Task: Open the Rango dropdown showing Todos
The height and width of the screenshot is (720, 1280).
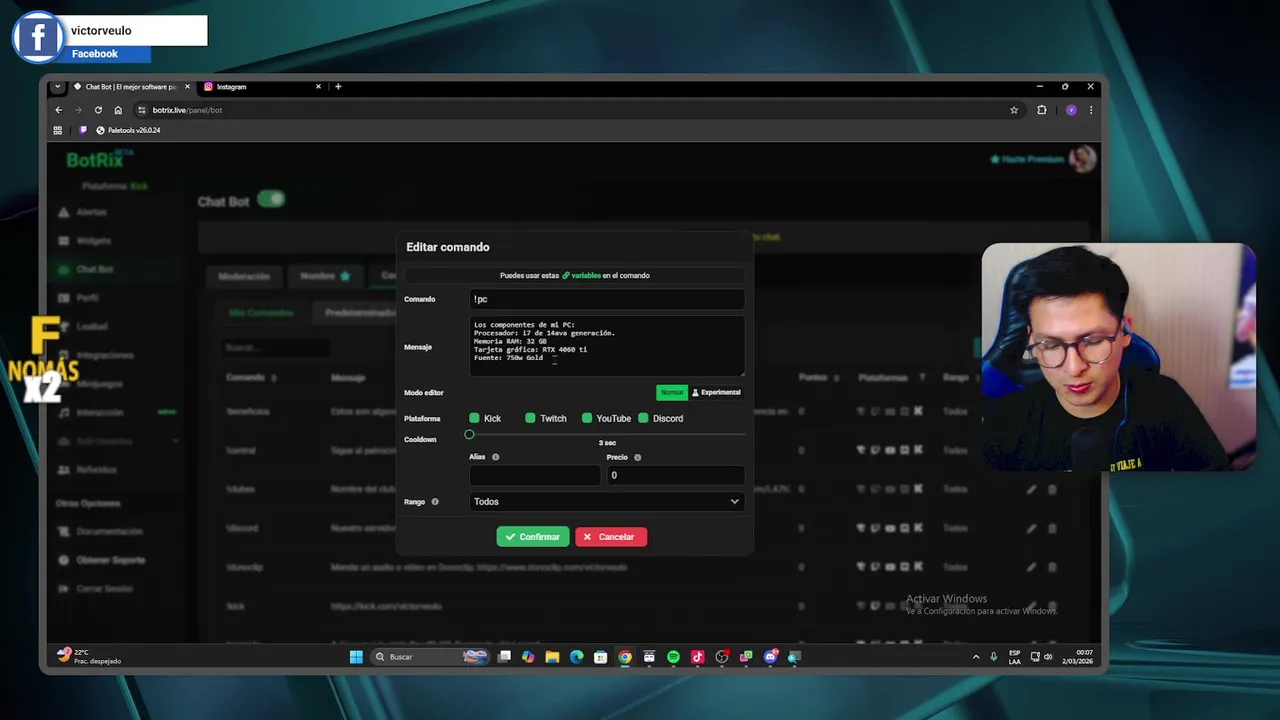Action: [607, 502]
